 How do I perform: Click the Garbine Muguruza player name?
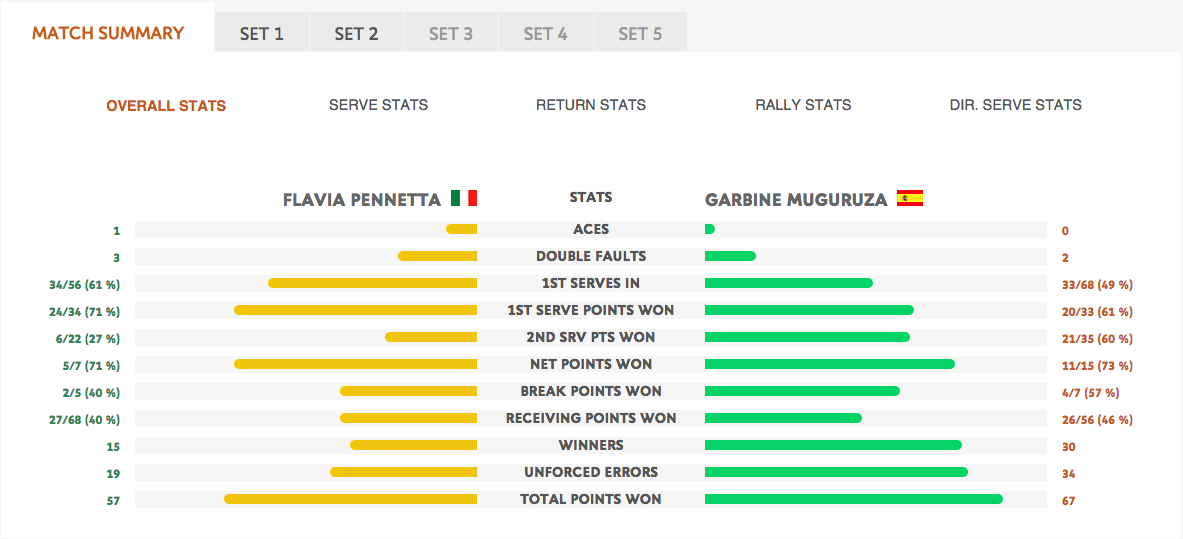(x=796, y=200)
